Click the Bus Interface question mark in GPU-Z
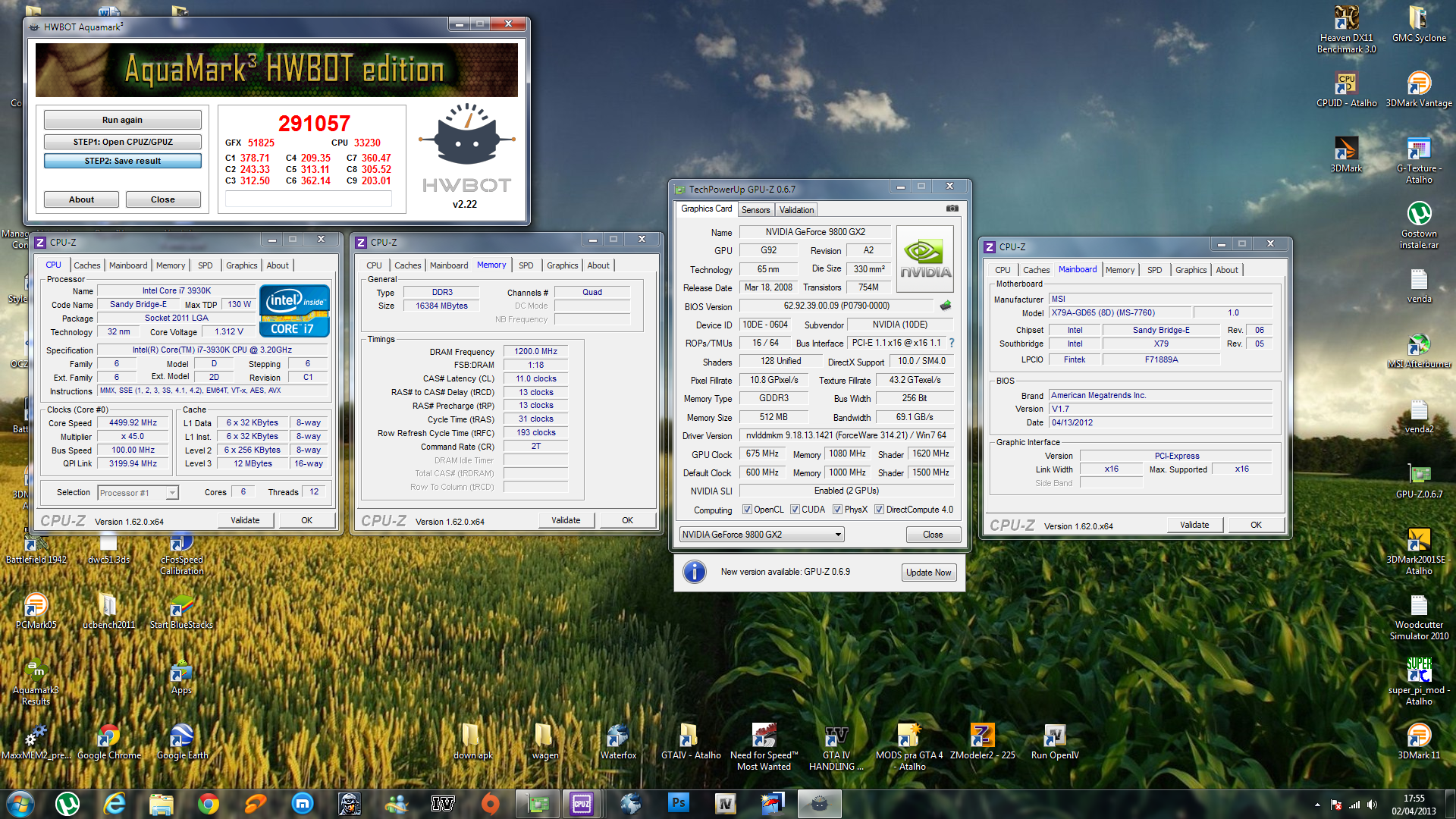This screenshot has height=819, width=1456. [952, 343]
